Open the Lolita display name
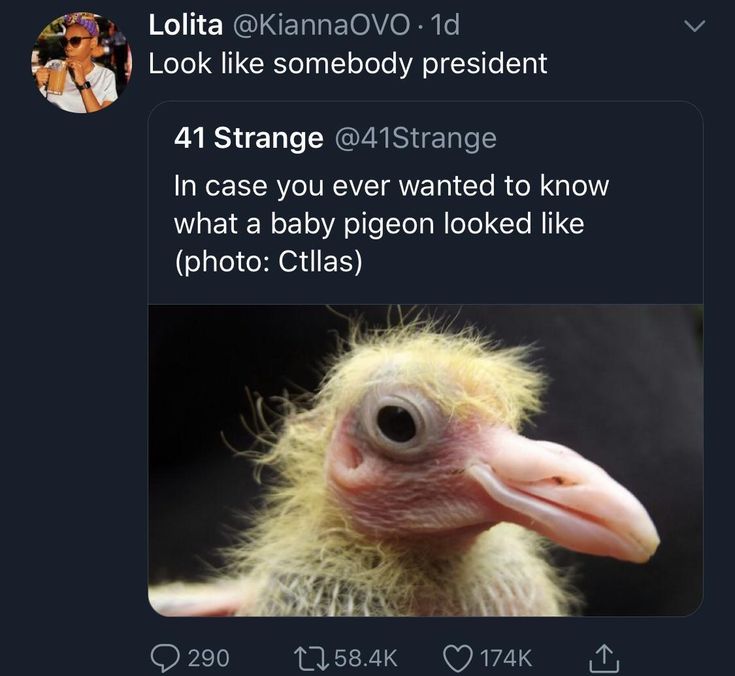Image resolution: width=735 pixels, height=676 pixels. (186, 25)
